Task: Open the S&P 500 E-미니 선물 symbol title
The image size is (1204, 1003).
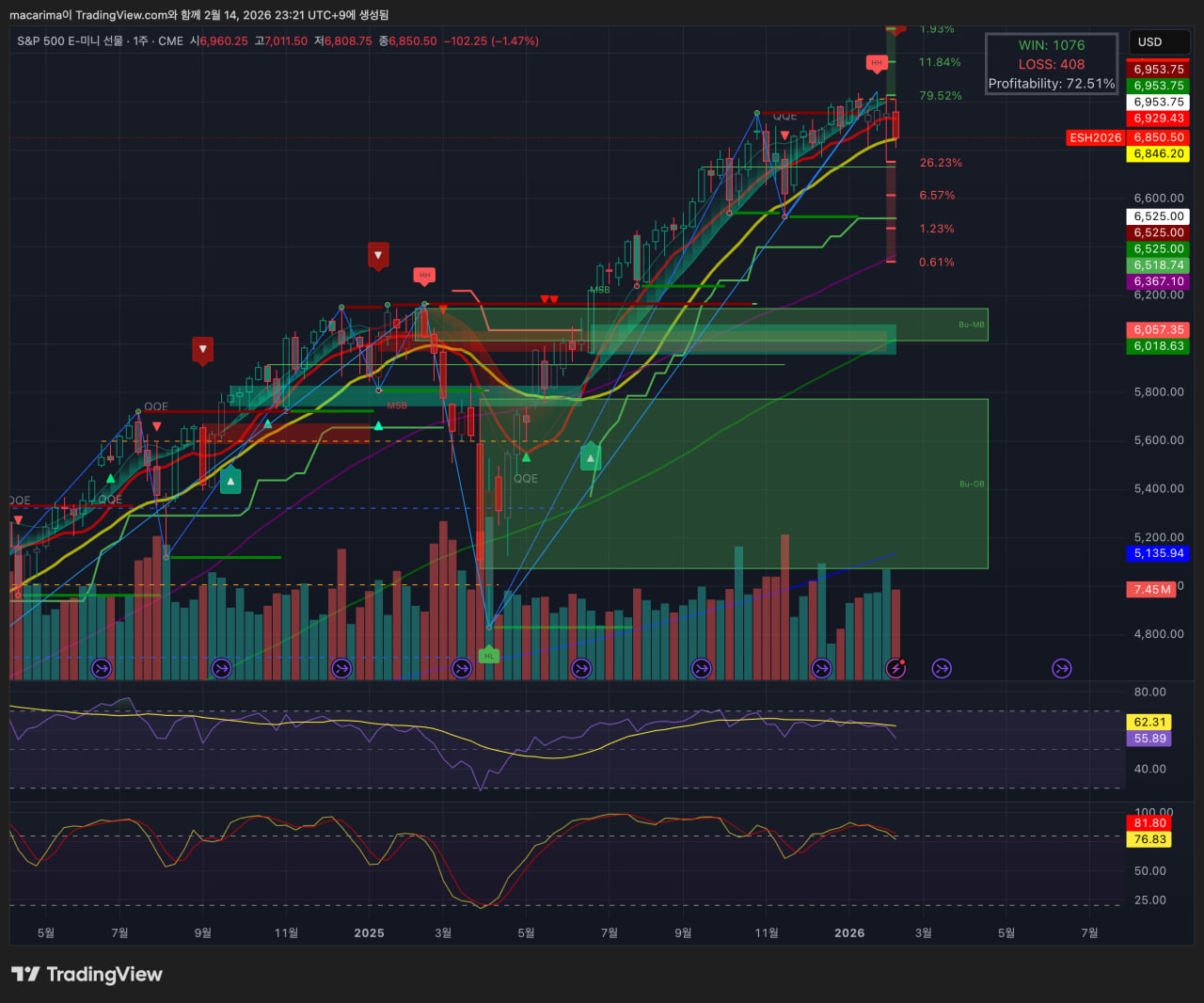Action: click(x=70, y=41)
